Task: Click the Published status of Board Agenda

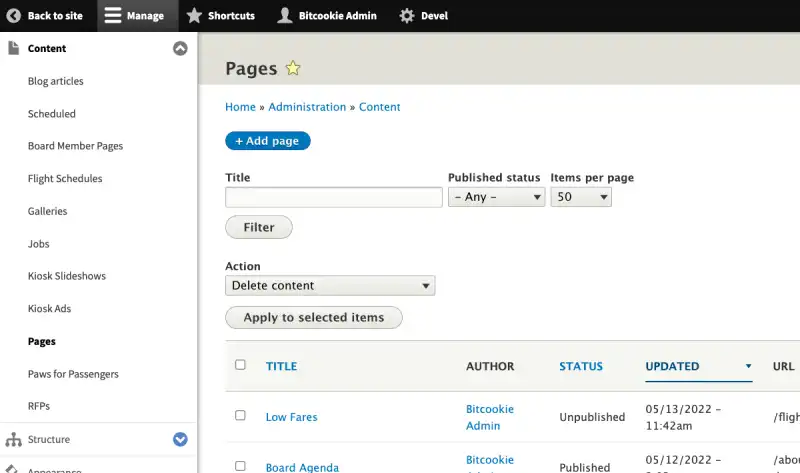Action: tap(585, 467)
